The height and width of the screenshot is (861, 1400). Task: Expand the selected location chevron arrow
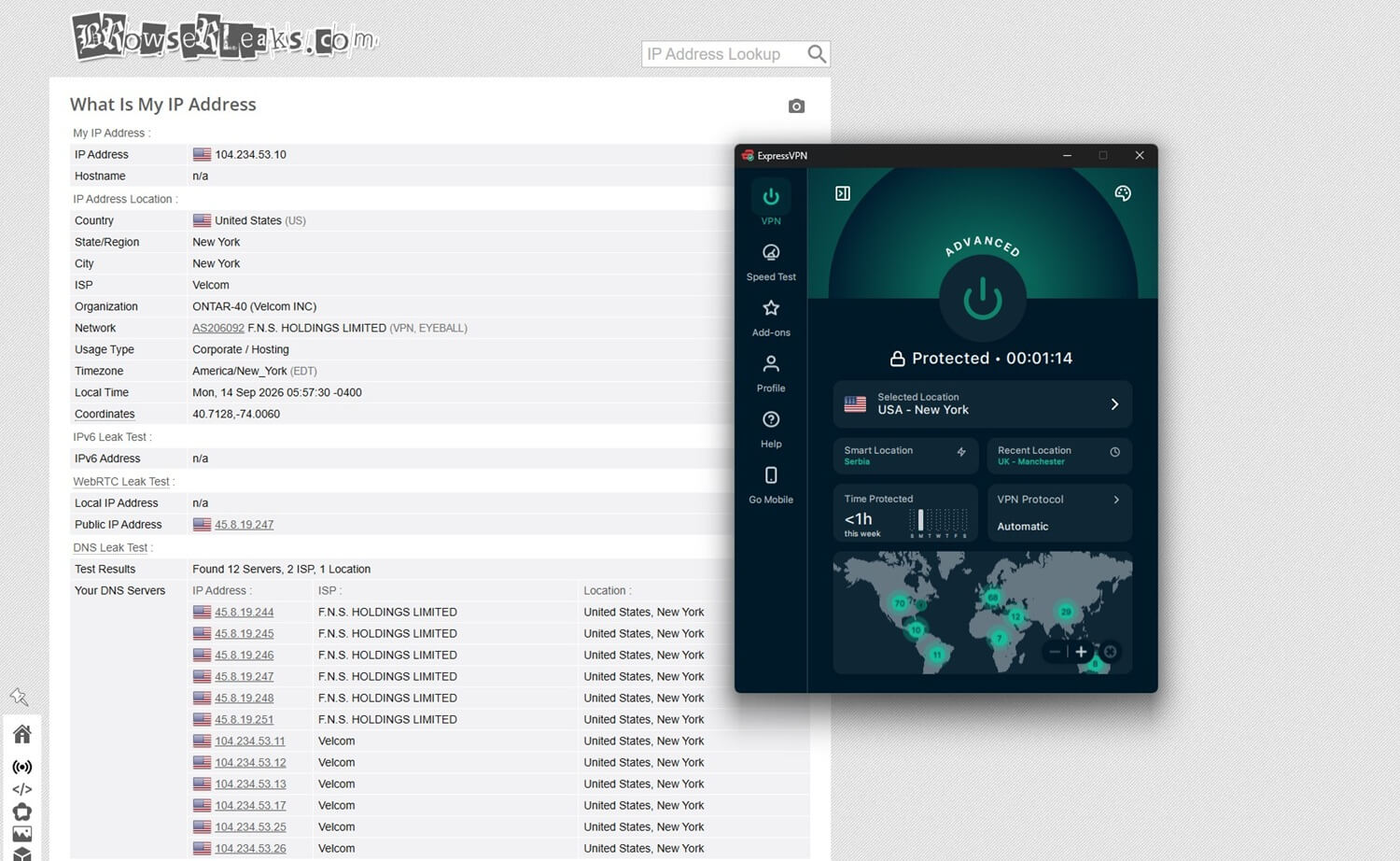pos(1114,404)
